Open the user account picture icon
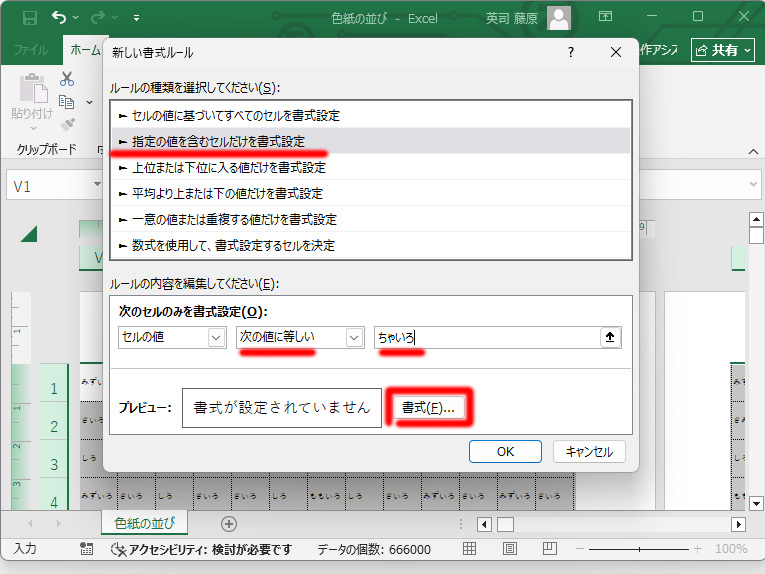This screenshot has width=765, height=574. [x=560, y=17]
